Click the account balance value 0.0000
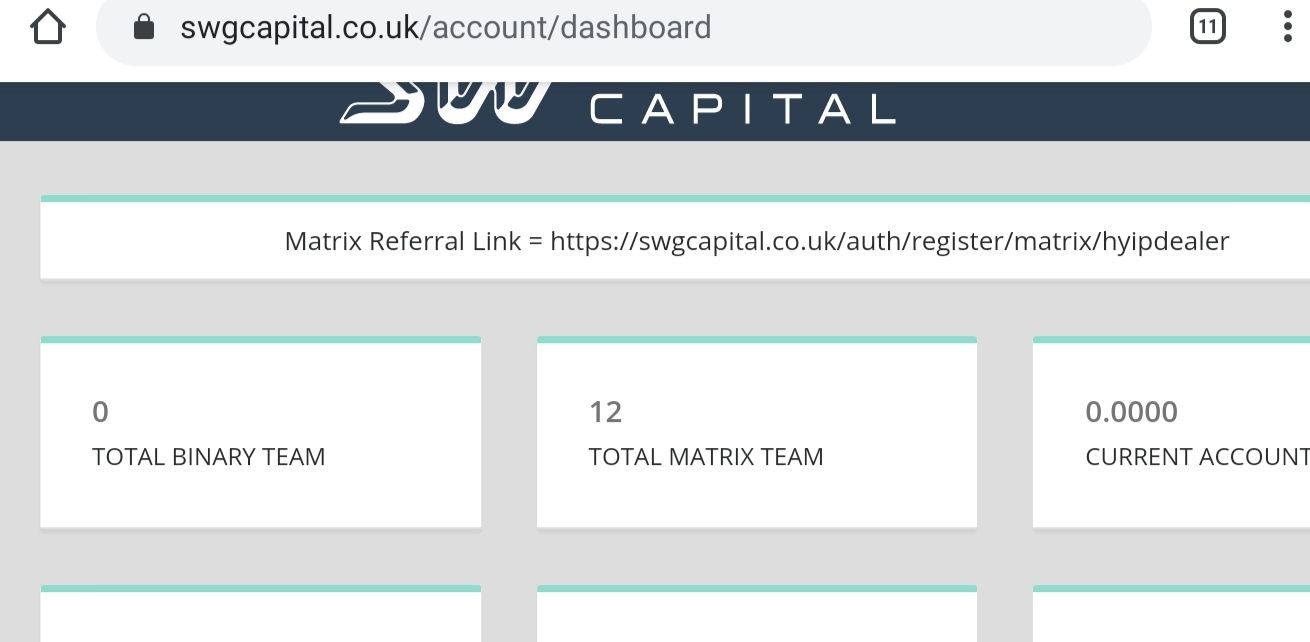Screen dimensions: 1310x642 click(1131, 412)
